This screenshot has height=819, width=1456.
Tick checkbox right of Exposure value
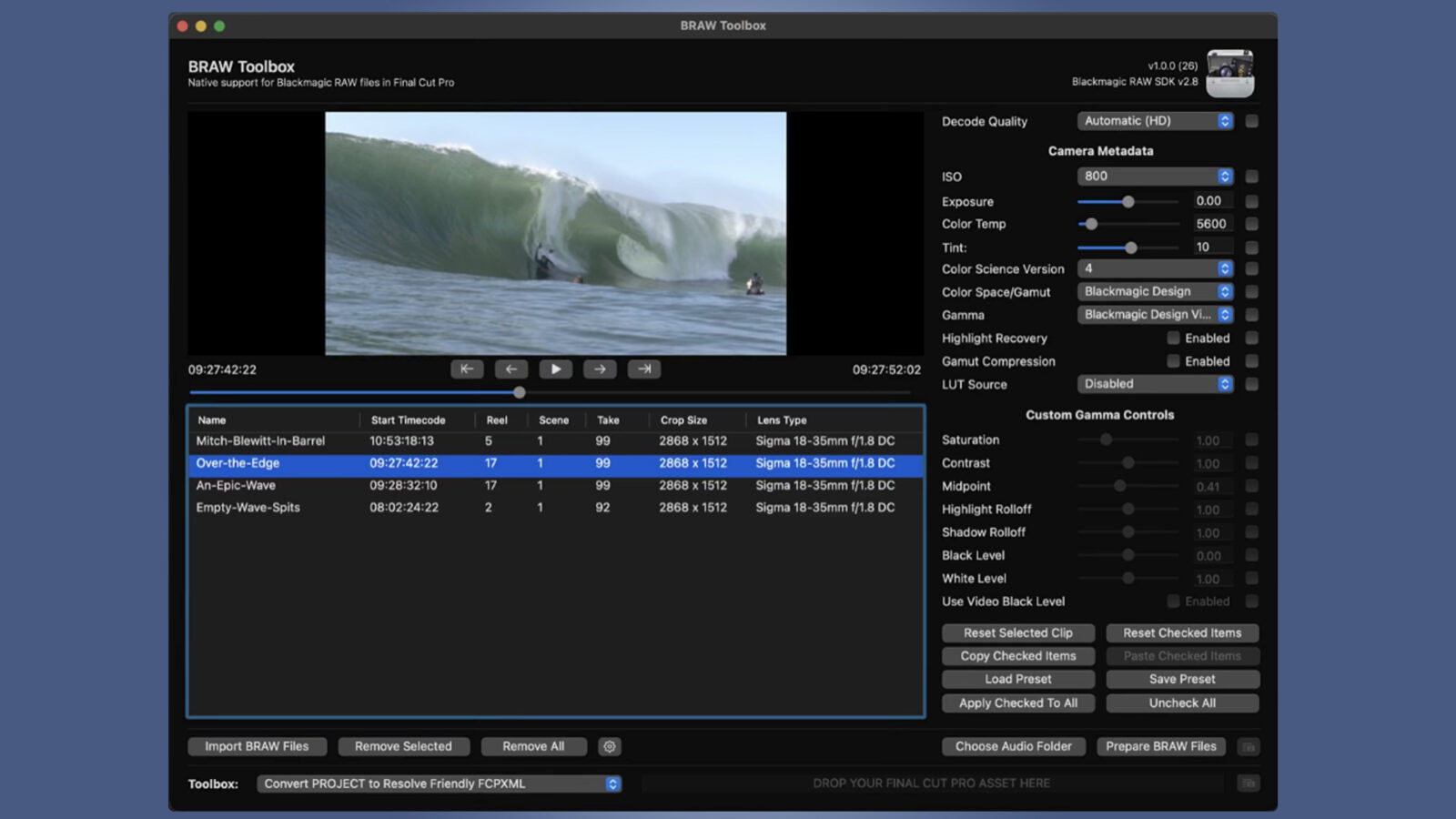pyautogui.click(x=1252, y=201)
